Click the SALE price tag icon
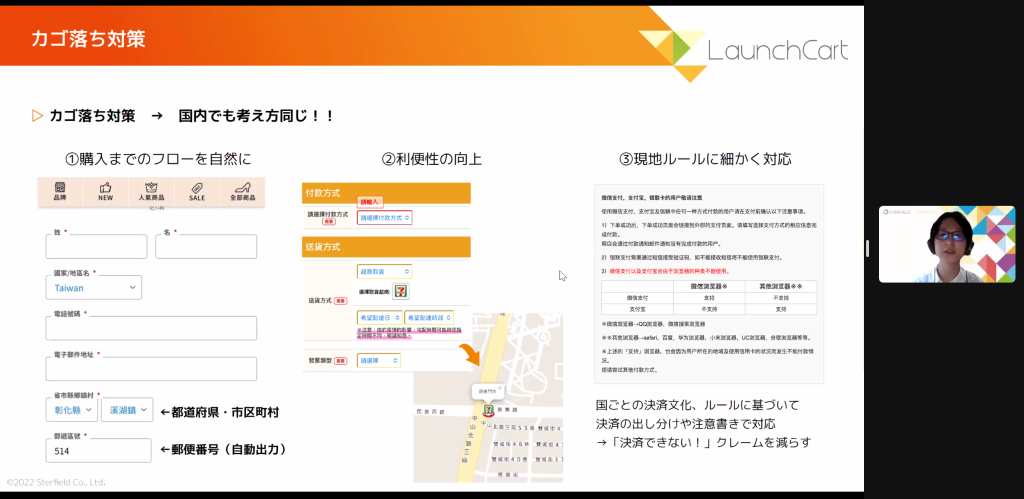 [x=197, y=191]
